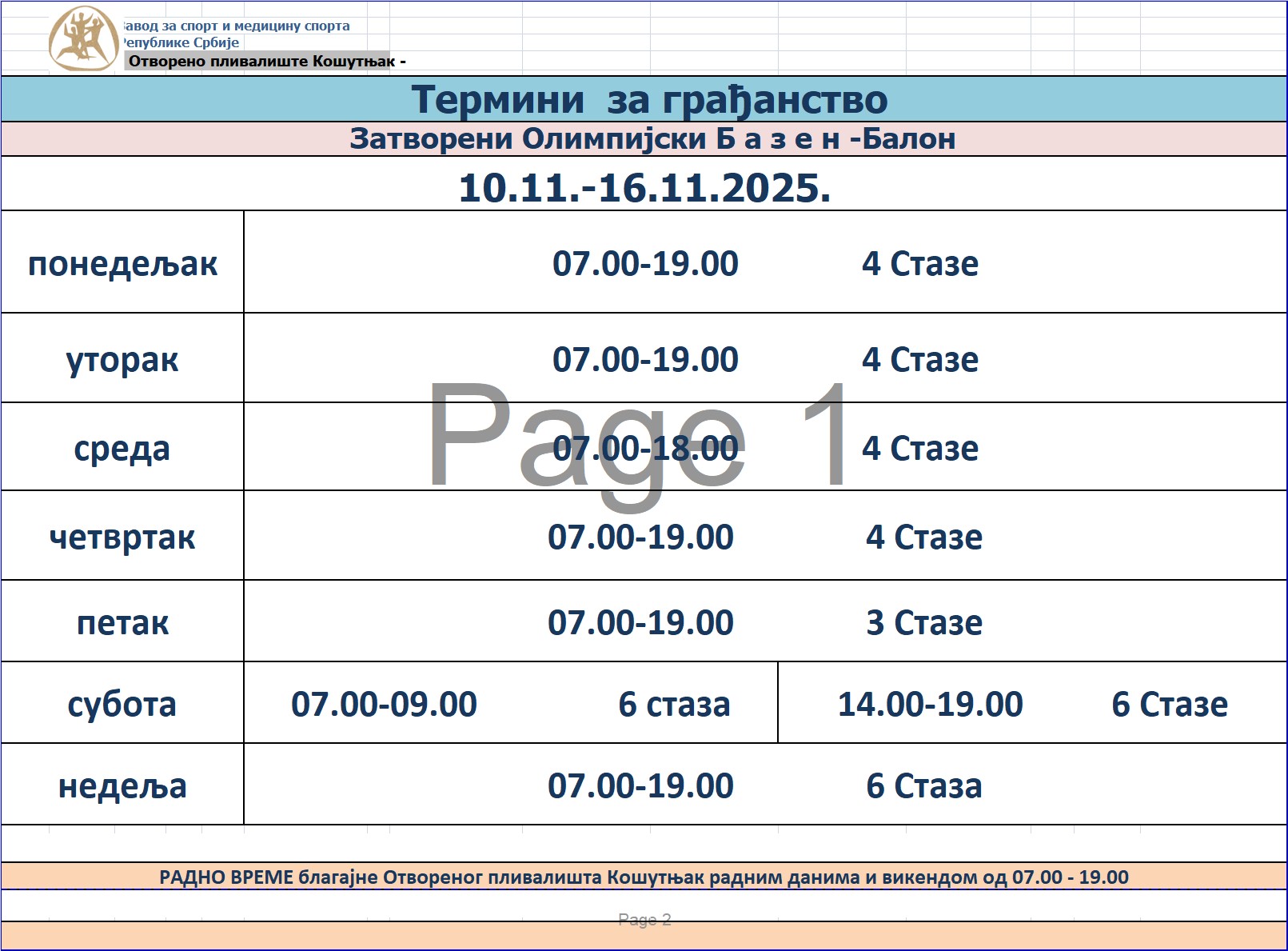Viewport: 1288px width, 951px height.
Task: Select the 'понедељак' day cell
Action: click(x=122, y=264)
